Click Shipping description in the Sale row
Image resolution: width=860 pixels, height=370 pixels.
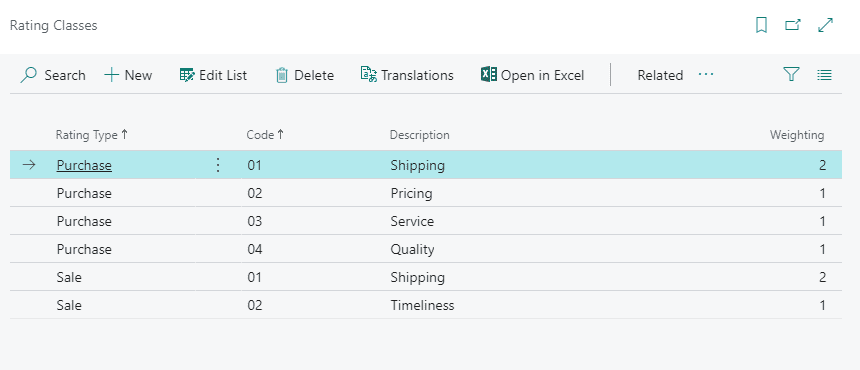417,277
